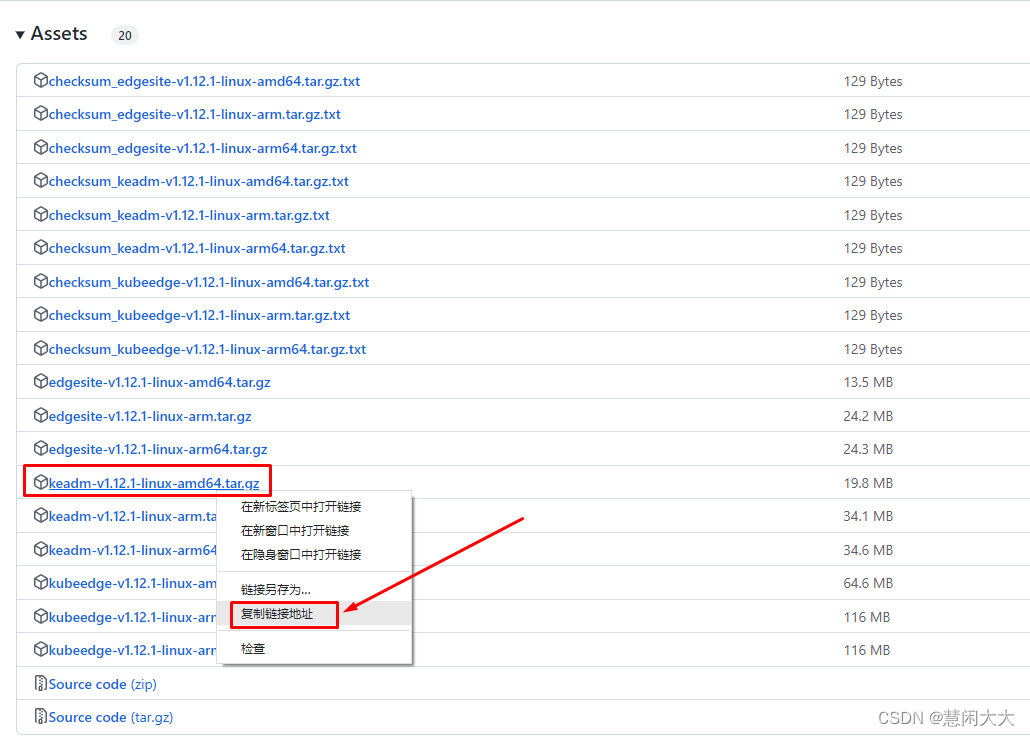Click package icon beside checksum_kubeedge-v1.12.1-linux-arm.tar.gz.txt
This screenshot has height=736, width=1030.
[41, 314]
